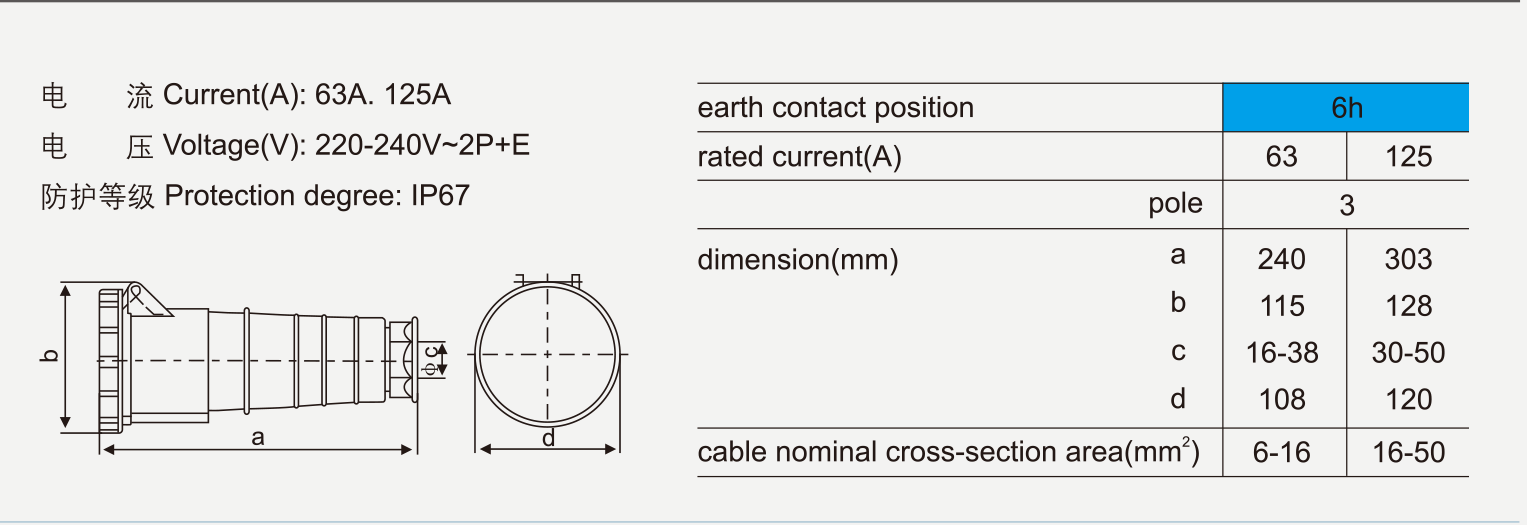Select the 125 rated current cell
This screenshot has height=525, width=1527.
point(1408,157)
